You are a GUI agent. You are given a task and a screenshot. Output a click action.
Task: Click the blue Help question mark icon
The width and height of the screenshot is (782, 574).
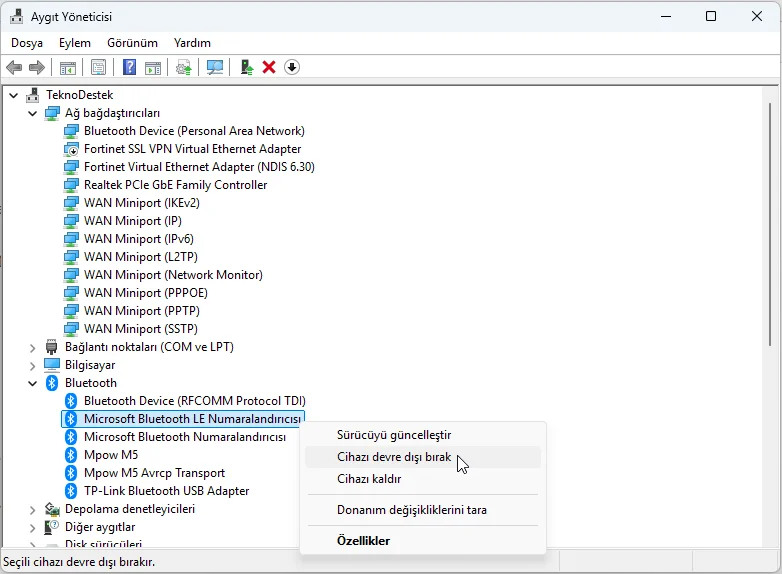(129, 67)
